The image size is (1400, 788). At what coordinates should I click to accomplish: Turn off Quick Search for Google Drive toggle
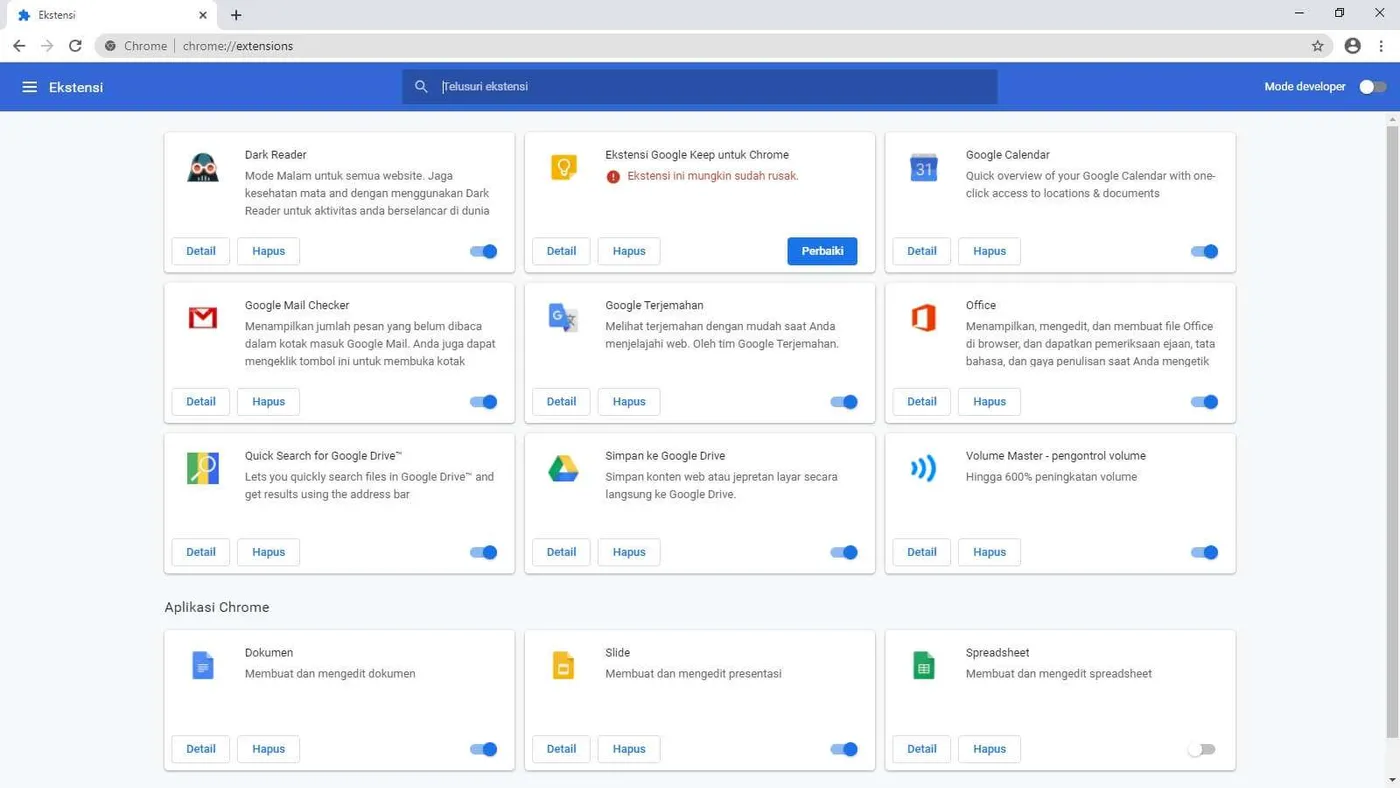point(484,552)
